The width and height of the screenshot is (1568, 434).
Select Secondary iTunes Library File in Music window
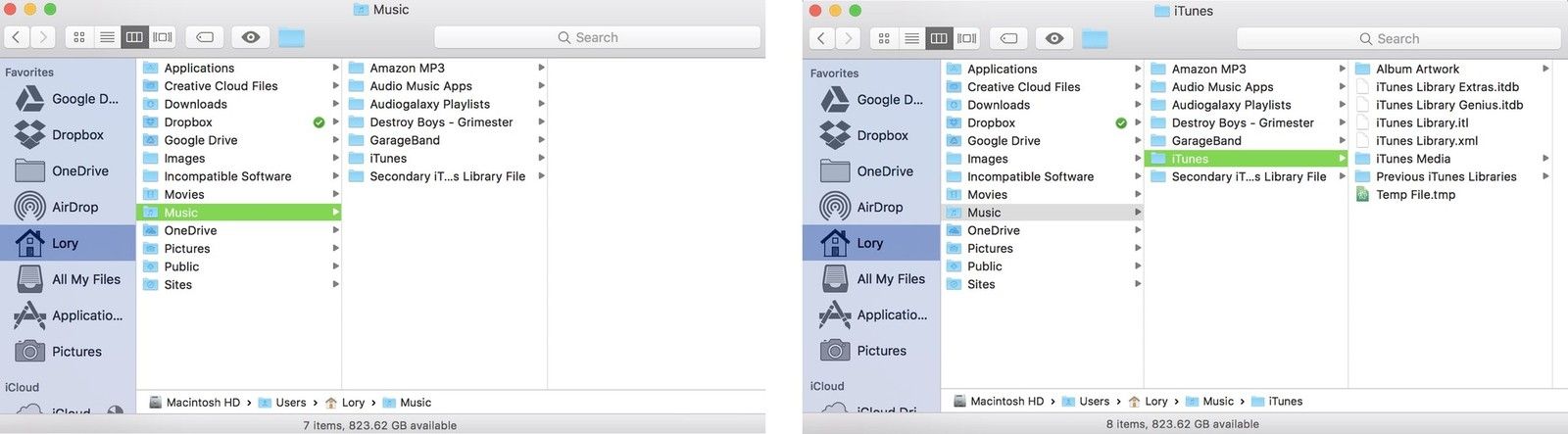[444, 176]
